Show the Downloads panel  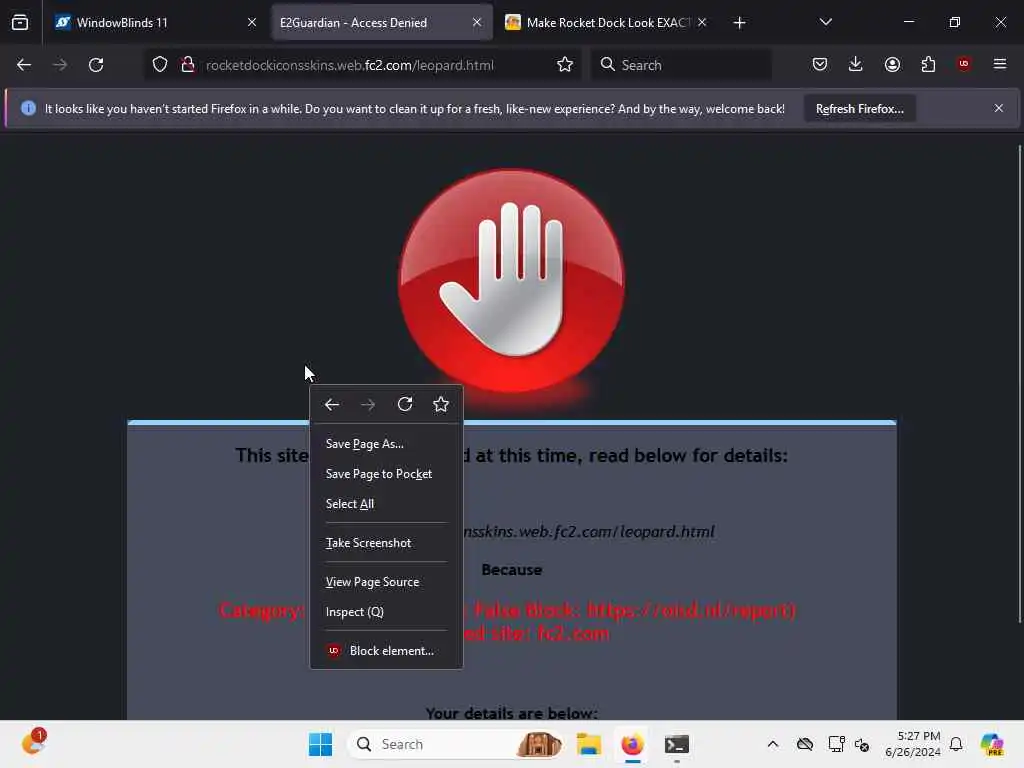coord(856,64)
